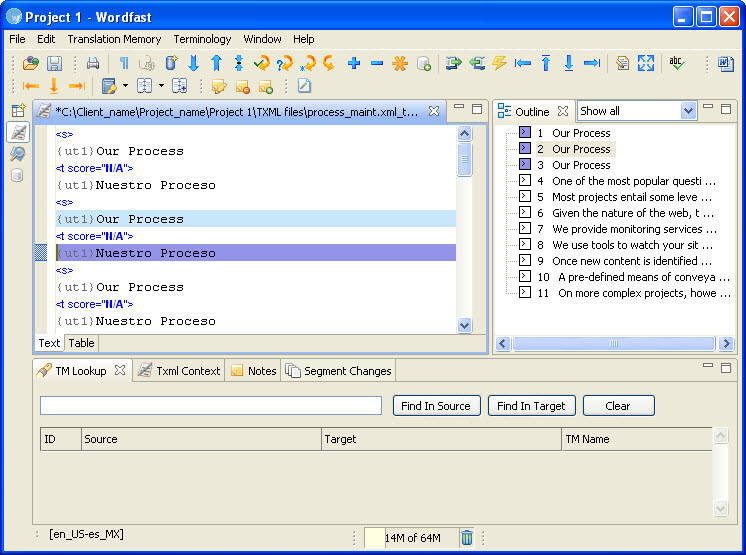
Task: Open the Help menu
Action: click(x=304, y=39)
